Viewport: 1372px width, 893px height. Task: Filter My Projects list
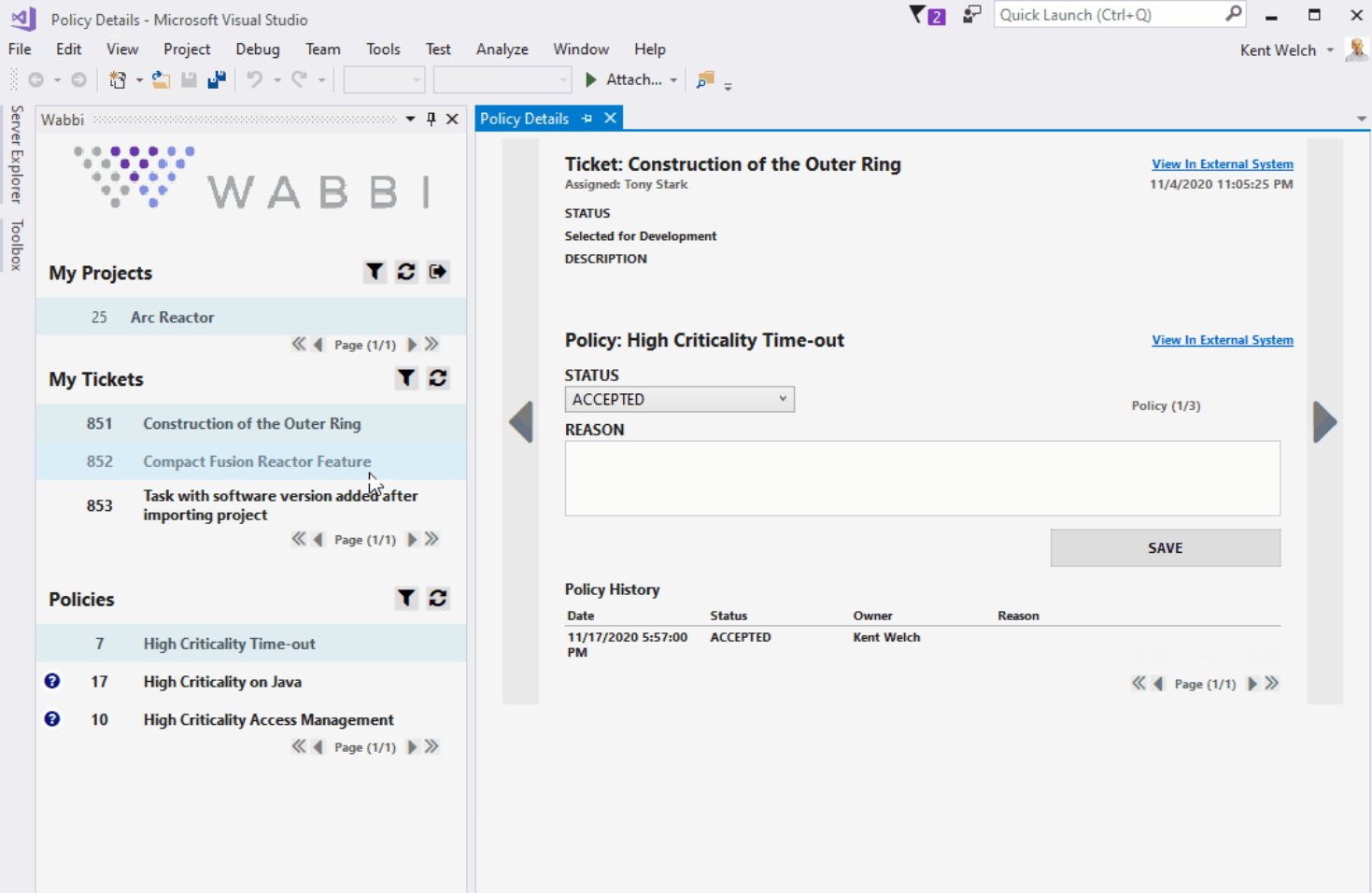pos(375,272)
